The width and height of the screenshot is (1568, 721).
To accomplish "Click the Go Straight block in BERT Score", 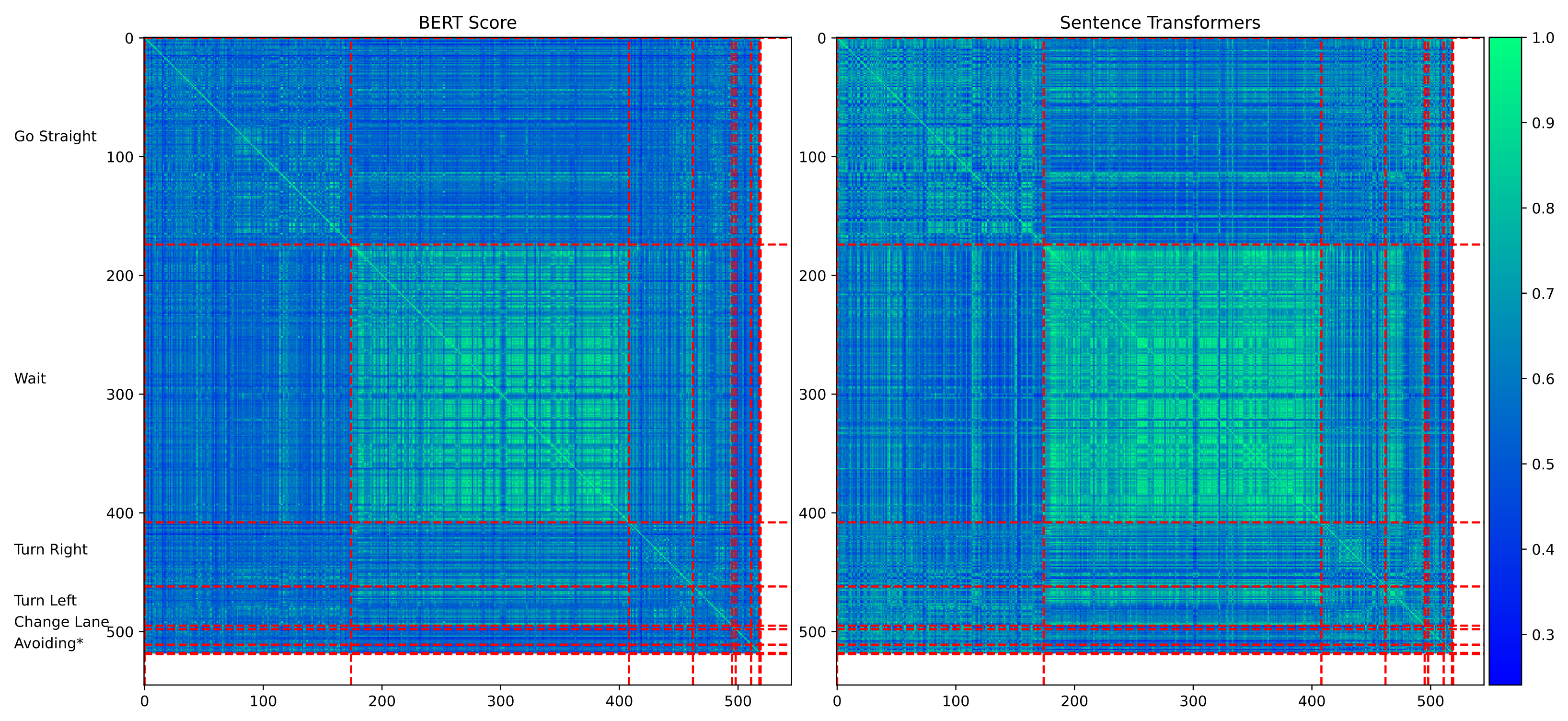I will click(247, 141).
